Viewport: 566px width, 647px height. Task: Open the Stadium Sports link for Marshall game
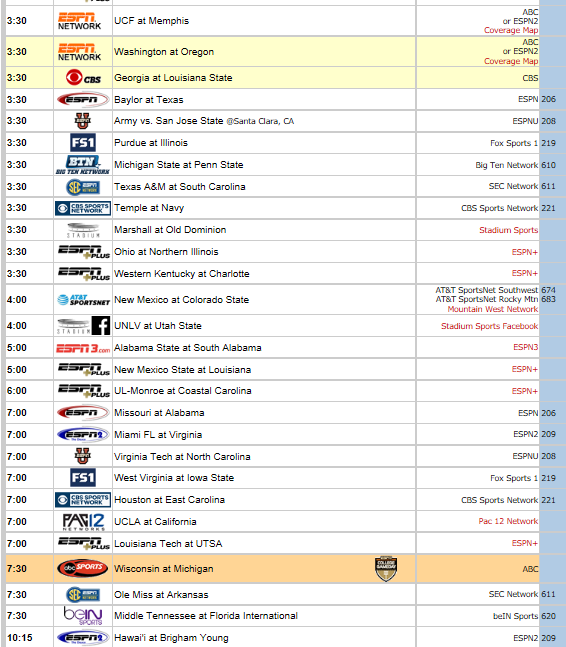pos(509,230)
